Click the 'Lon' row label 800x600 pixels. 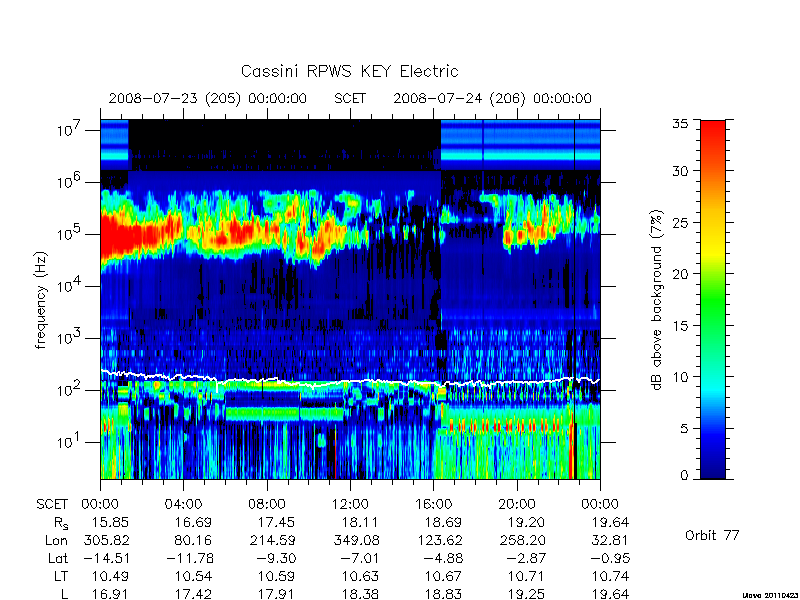tap(56, 540)
